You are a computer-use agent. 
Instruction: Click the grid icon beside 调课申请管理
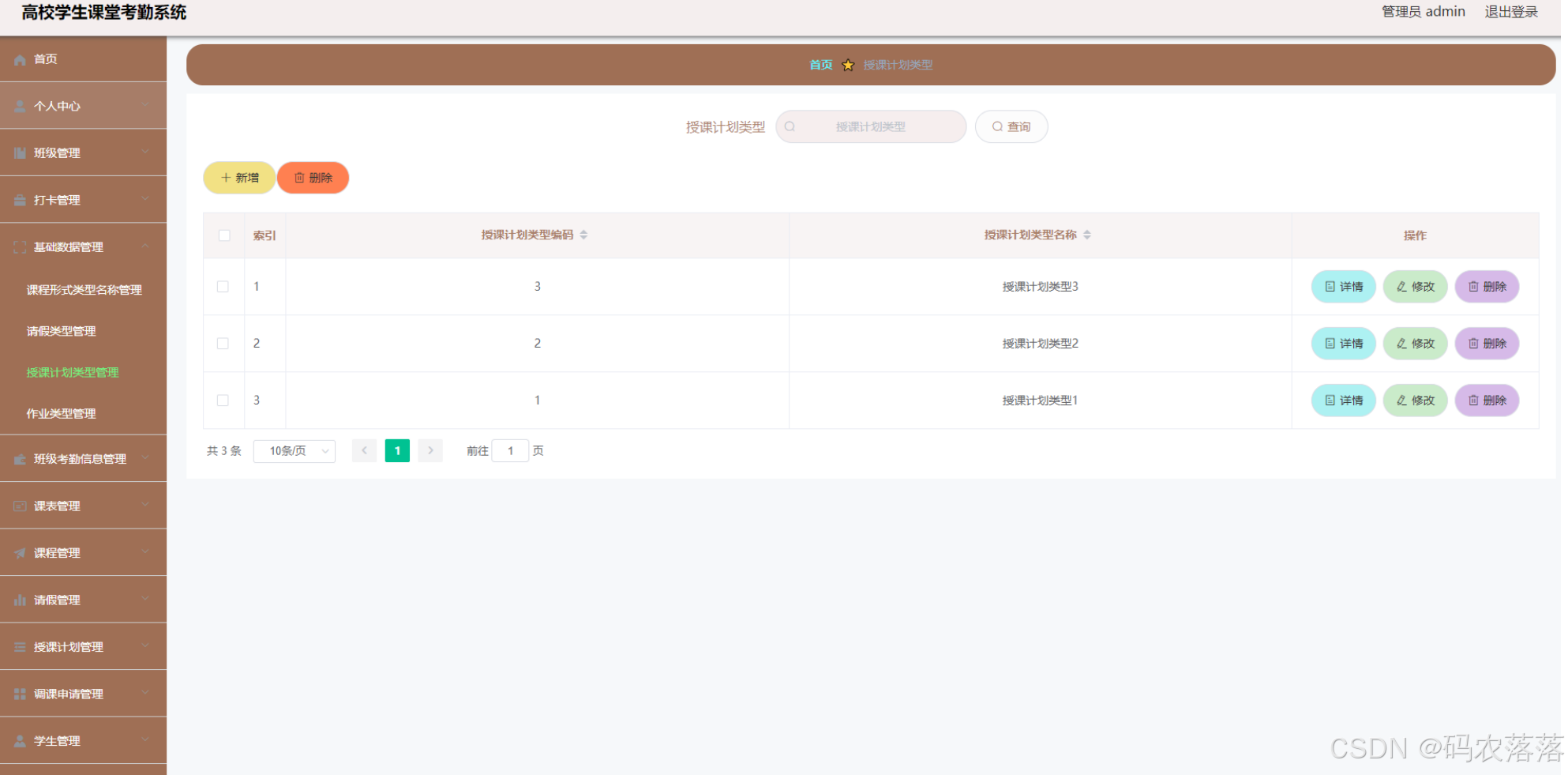20,694
